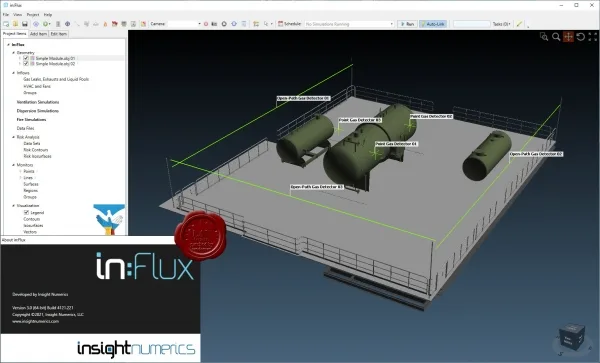
Task: Select Gas Leaks, Exhausts and Liquid Pools
Action: (x=56, y=79)
